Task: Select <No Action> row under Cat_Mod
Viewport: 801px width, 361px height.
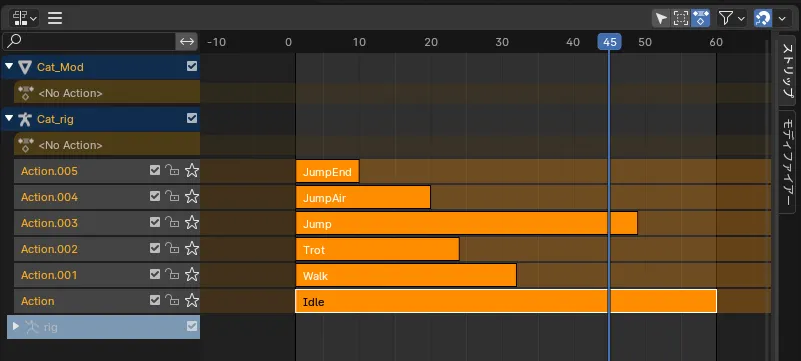Action: tap(107, 93)
